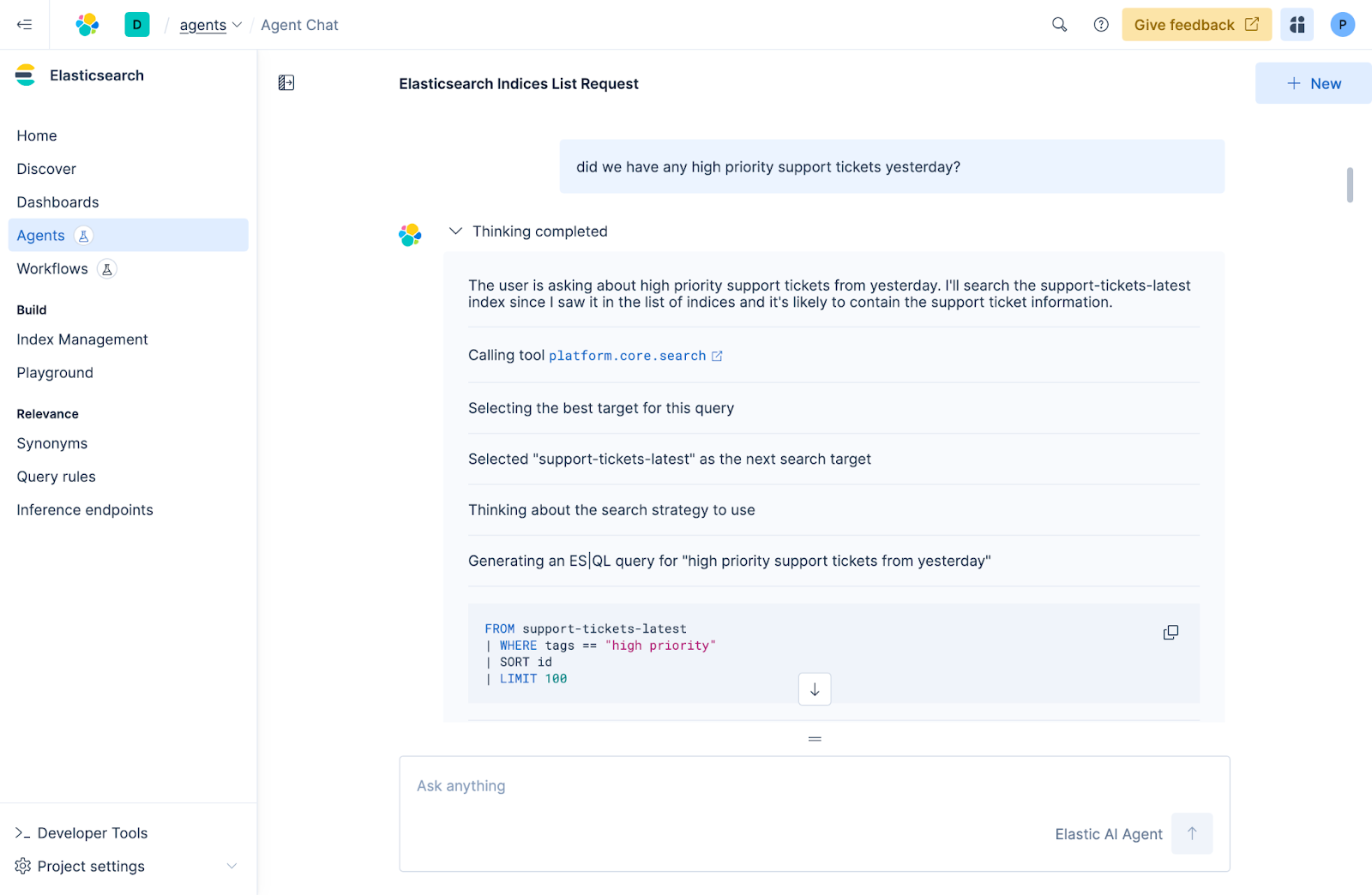Click 'Thinking about the search strategy to use'
Image resolution: width=1372 pixels, height=895 pixels.
click(x=611, y=510)
